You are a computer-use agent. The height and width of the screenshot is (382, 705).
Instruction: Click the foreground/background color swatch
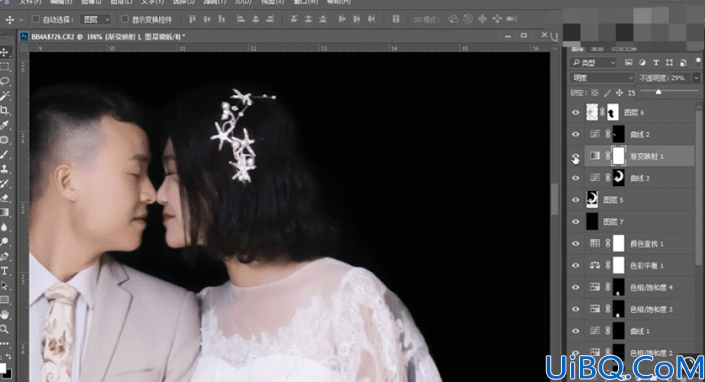tap(5, 371)
